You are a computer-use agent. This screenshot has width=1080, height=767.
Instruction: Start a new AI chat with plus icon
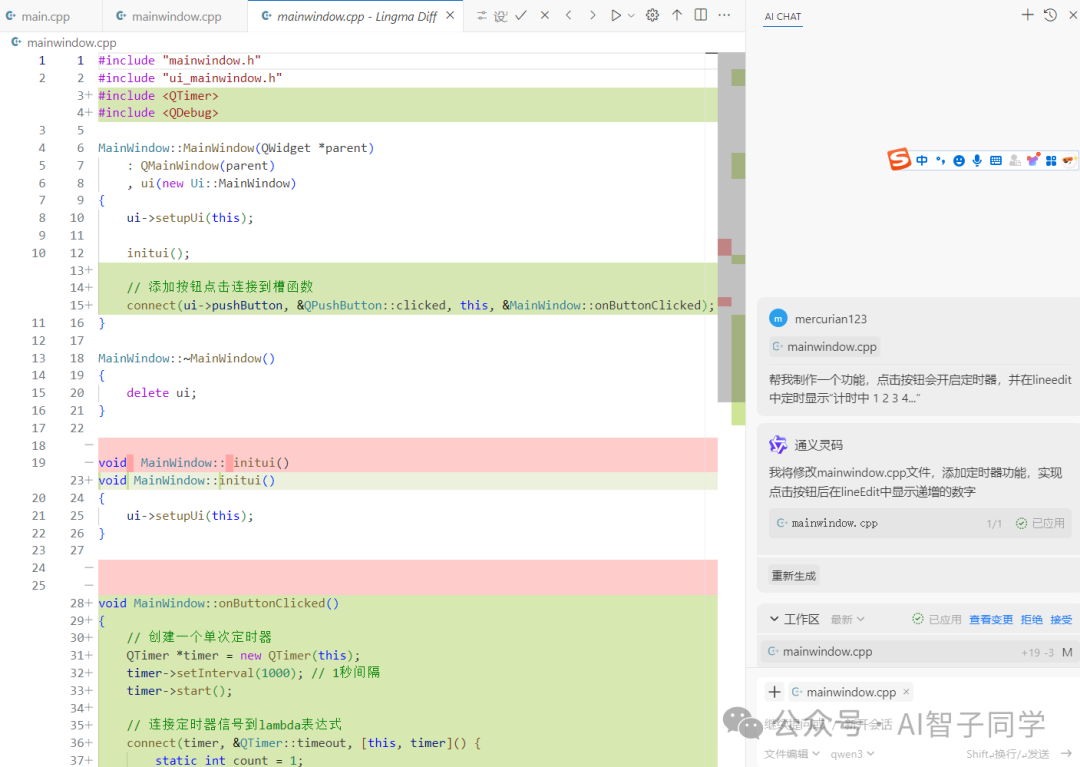click(1027, 14)
